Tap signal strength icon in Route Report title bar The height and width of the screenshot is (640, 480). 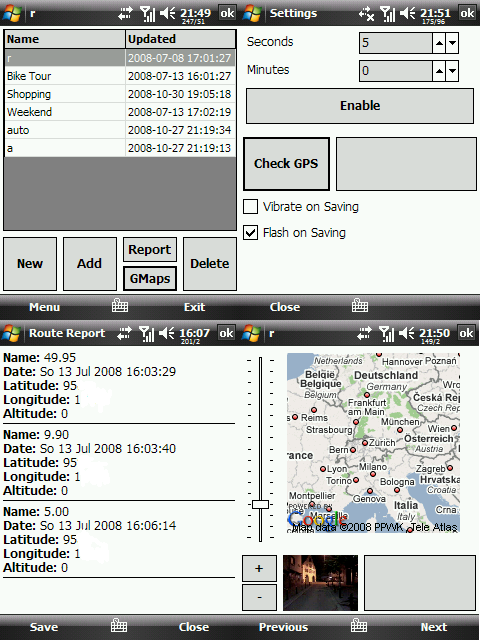click(x=147, y=333)
